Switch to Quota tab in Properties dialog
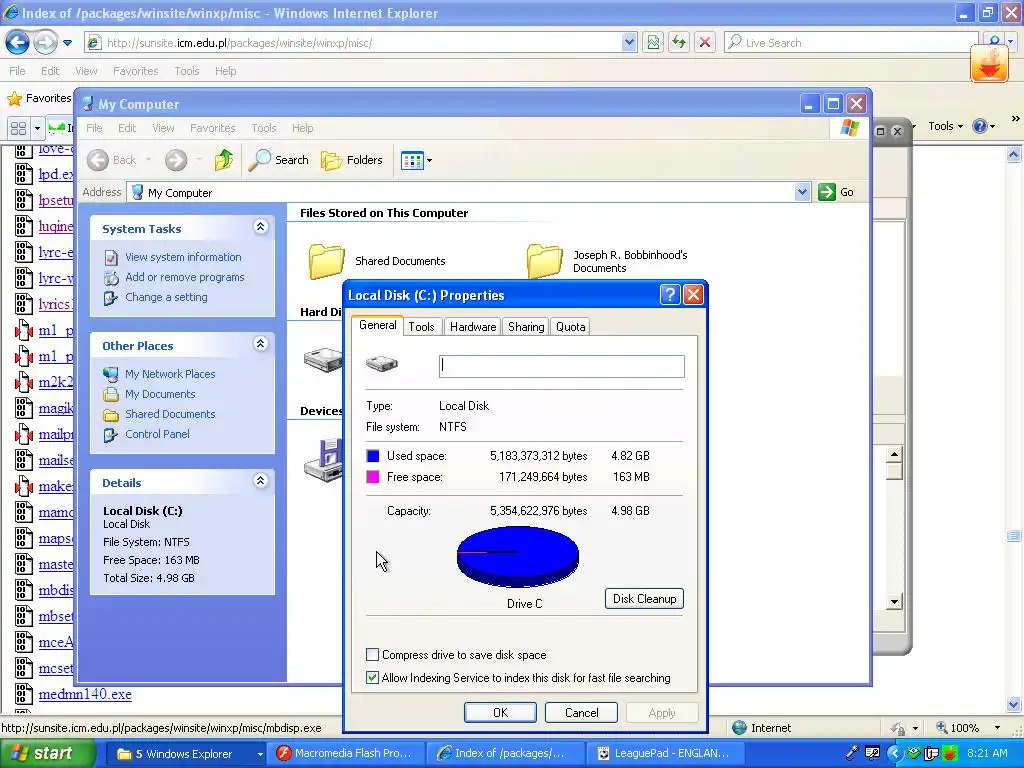 570,327
